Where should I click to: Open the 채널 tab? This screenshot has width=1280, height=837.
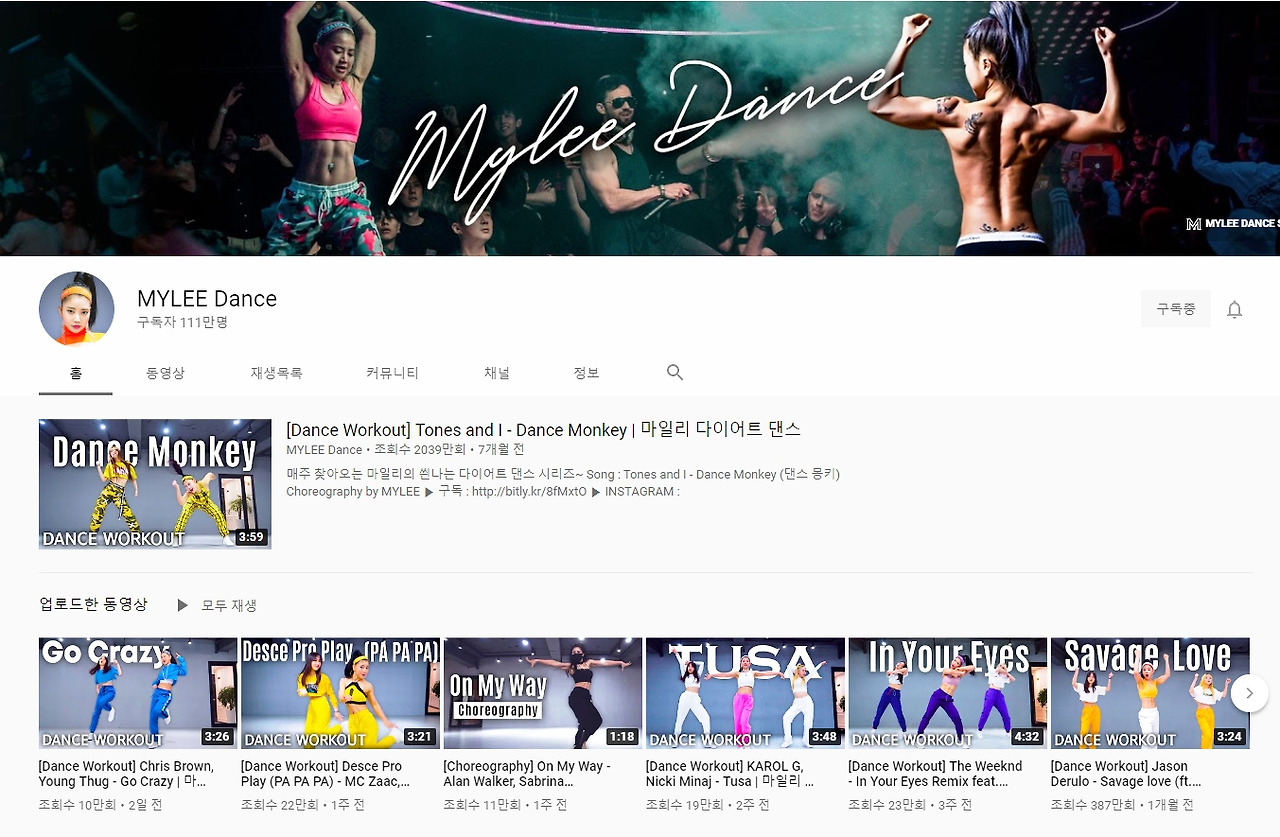pyautogui.click(x=497, y=373)
